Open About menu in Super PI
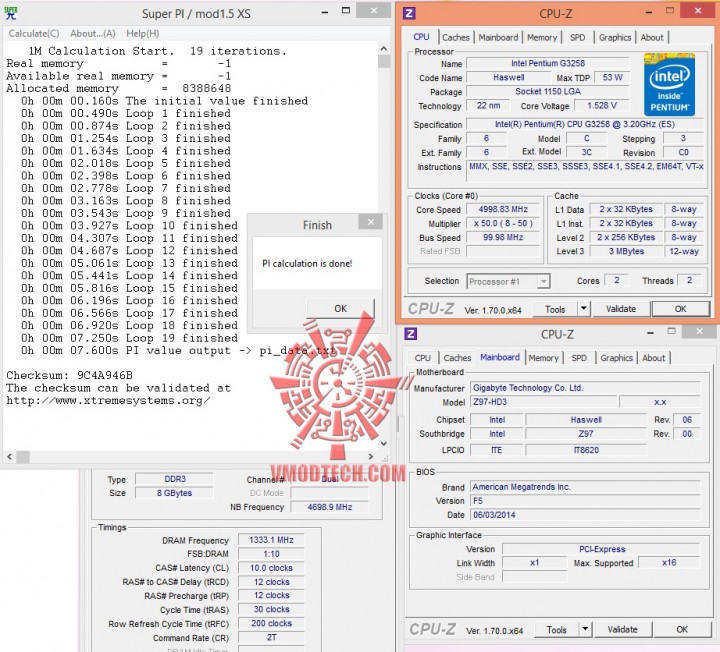Screen dimensions: 720x652 [93, 34]
